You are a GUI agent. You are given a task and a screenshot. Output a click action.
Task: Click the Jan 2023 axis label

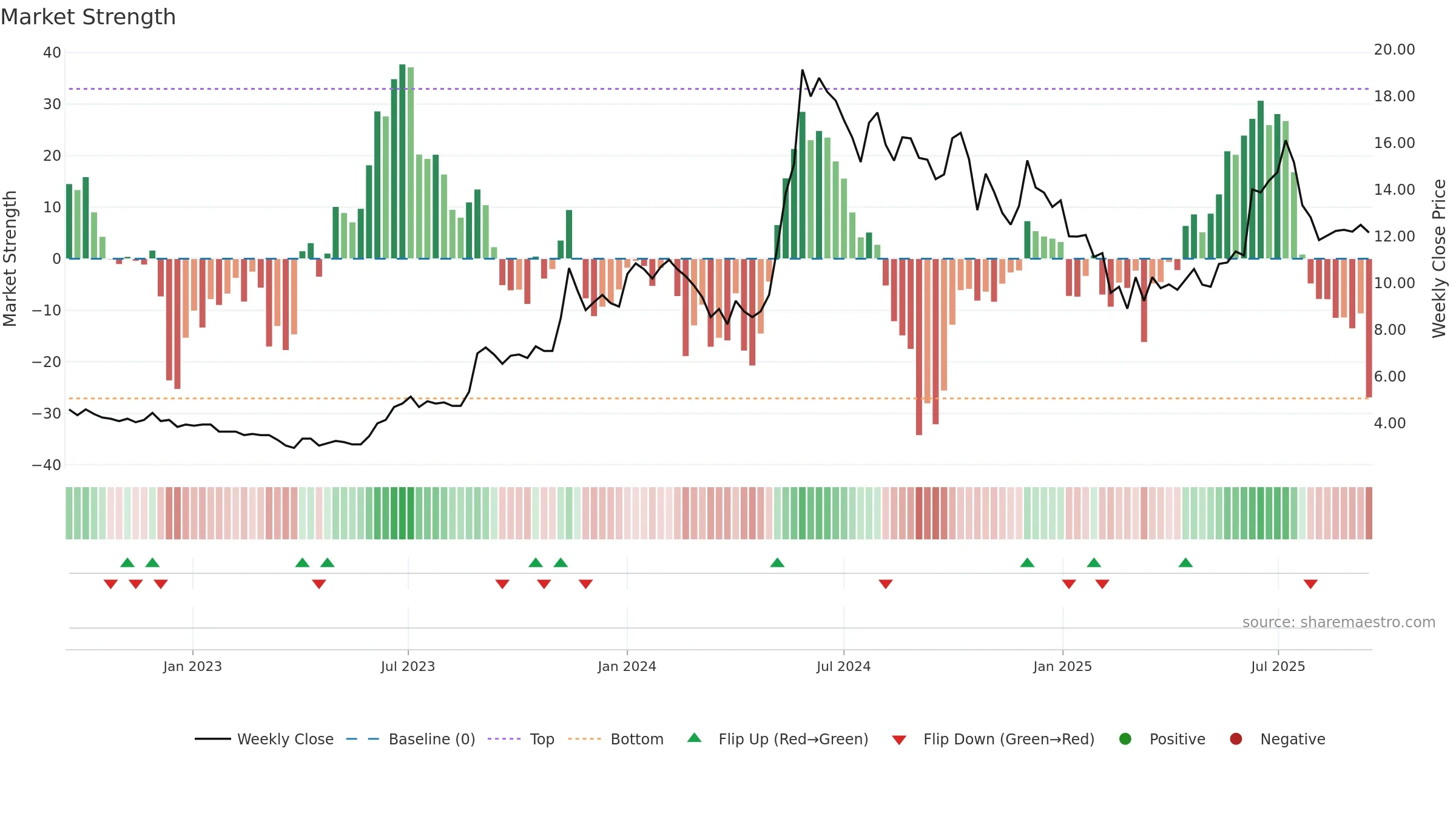192,666
